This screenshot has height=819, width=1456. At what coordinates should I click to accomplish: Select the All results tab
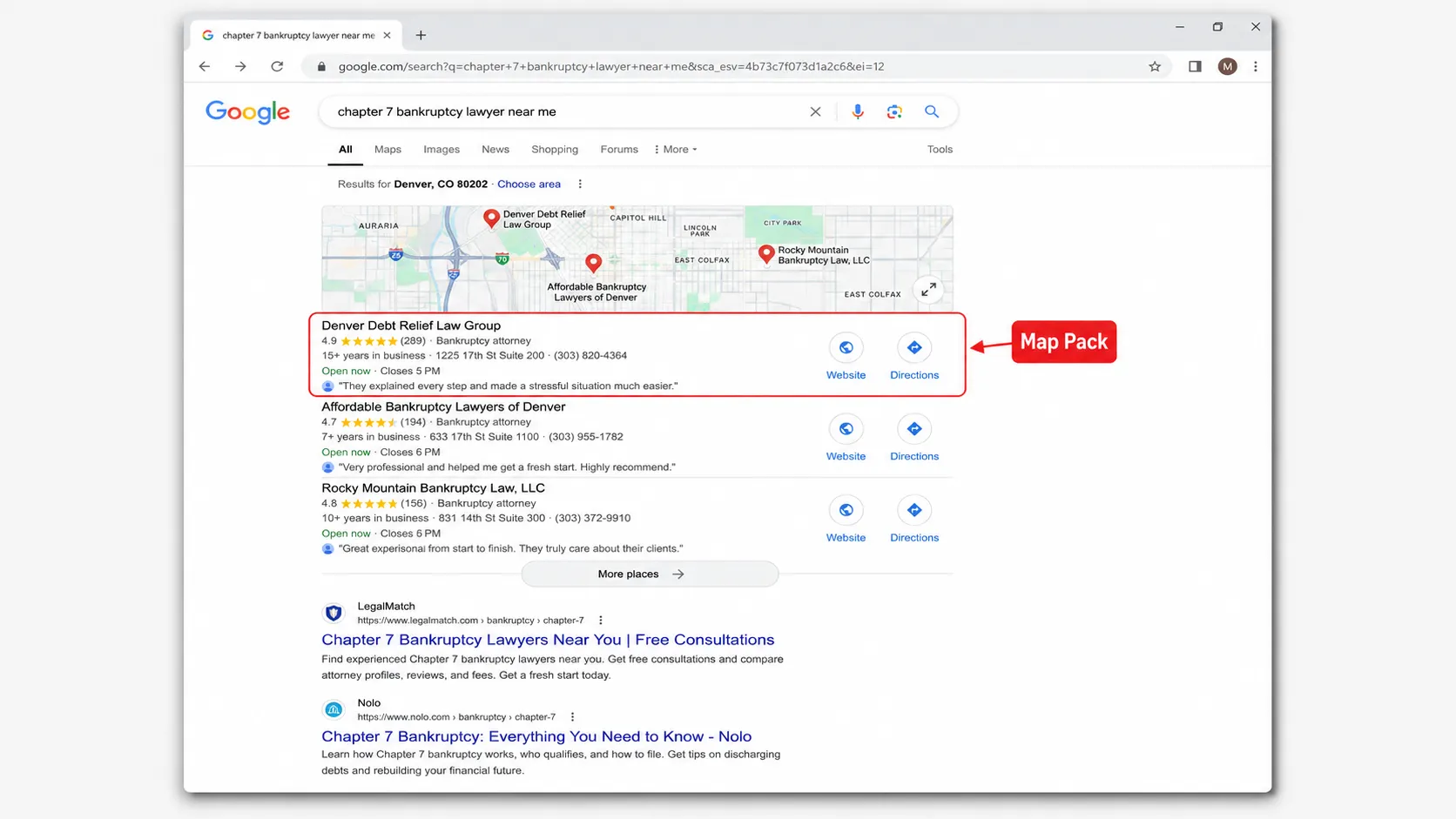tap(346, 150)
